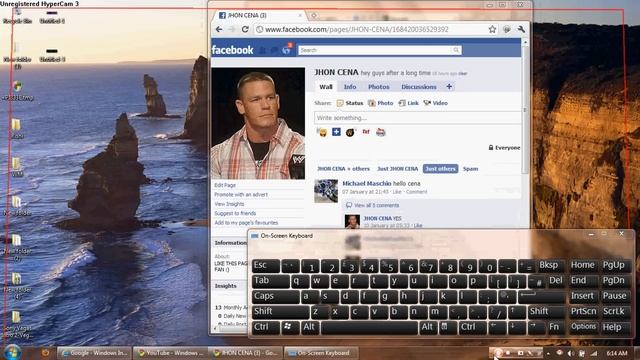Click the Edit Page link

coord(225,185)
